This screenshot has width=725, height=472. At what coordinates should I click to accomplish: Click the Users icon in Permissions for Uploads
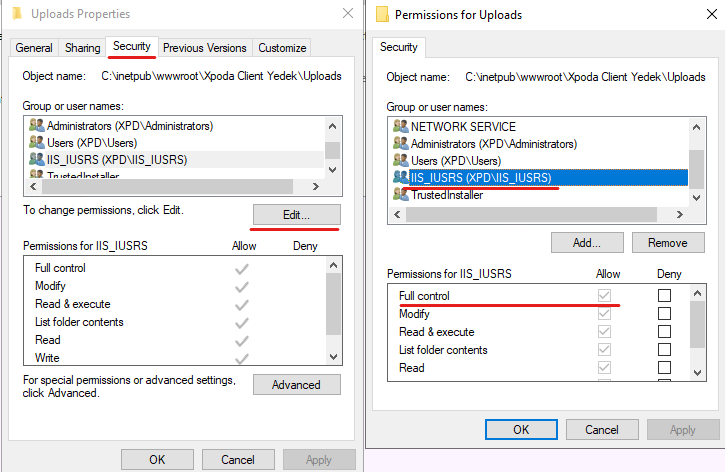(x=400, y=160)
